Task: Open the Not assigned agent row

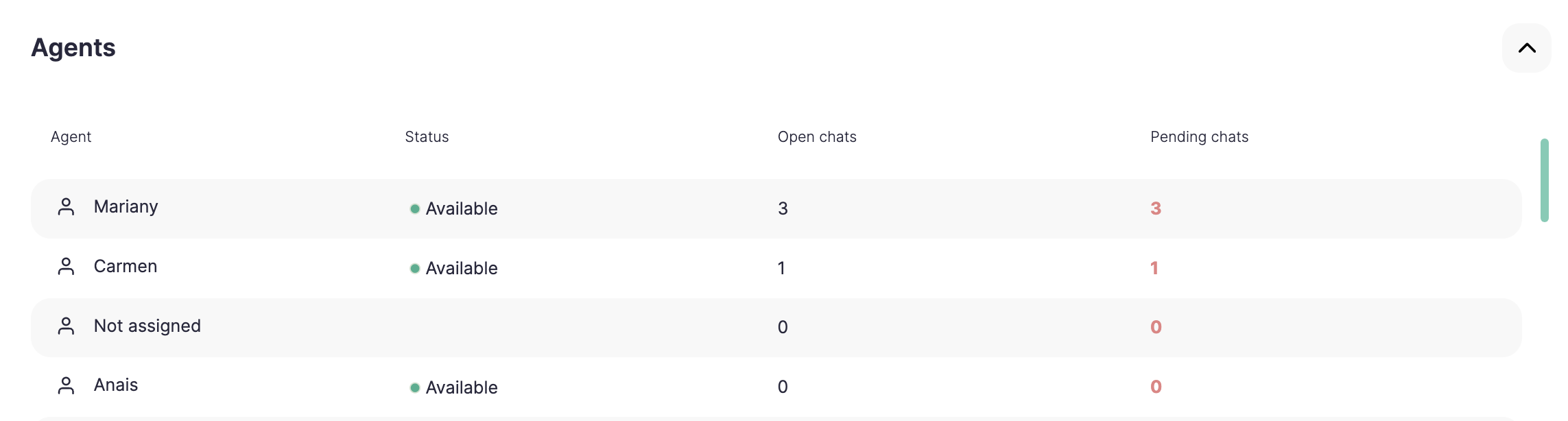Action: point(147,326)
